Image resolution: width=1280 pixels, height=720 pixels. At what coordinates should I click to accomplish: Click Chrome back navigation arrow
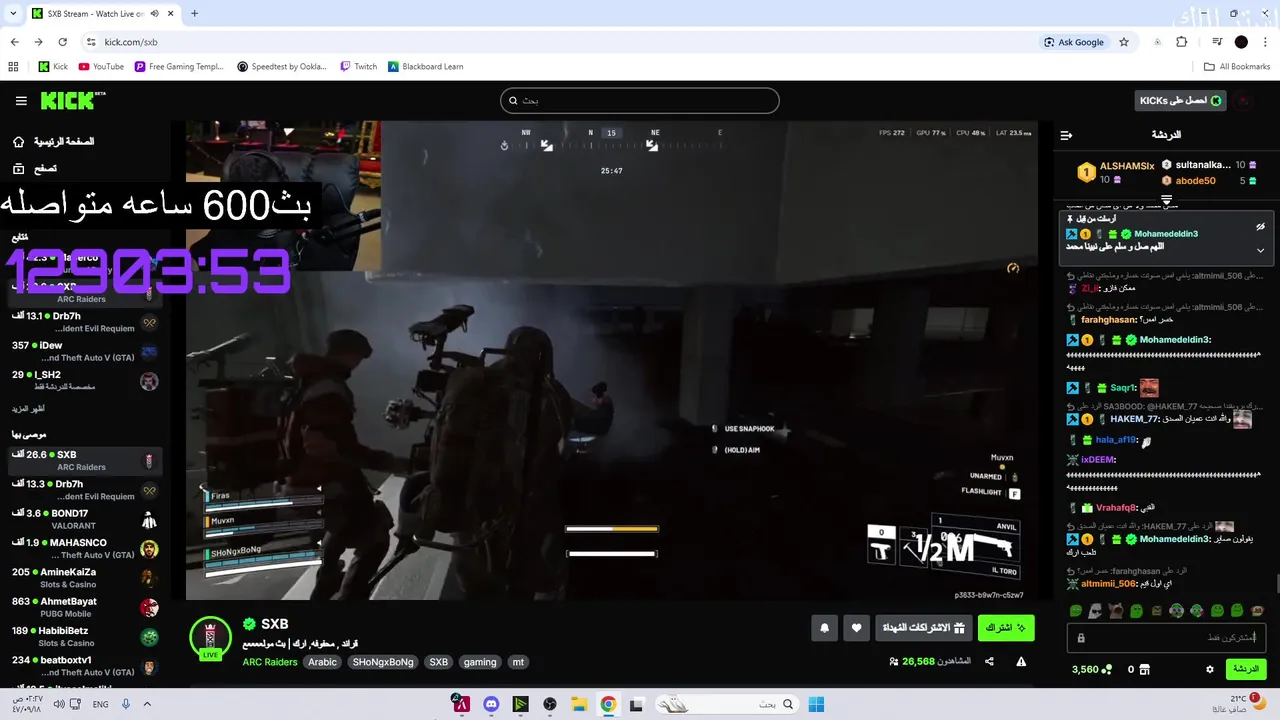pos(14,42)
